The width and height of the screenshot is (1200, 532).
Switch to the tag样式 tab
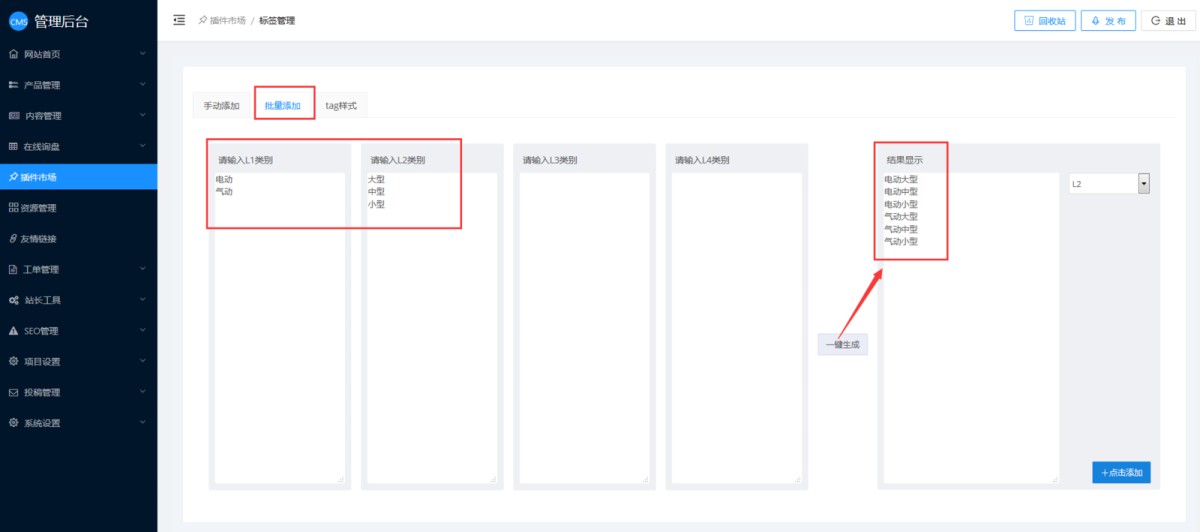point(341,105)
